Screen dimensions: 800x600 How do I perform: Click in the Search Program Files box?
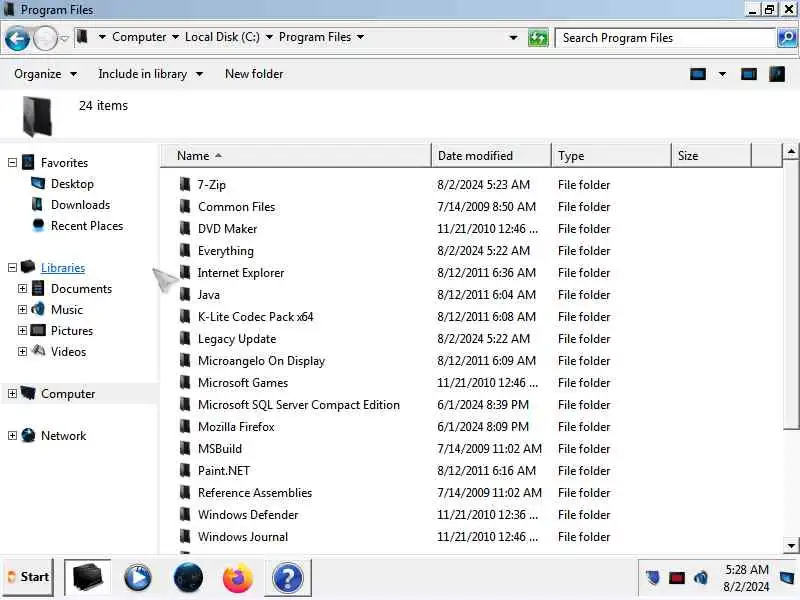[x=665, y=38]
